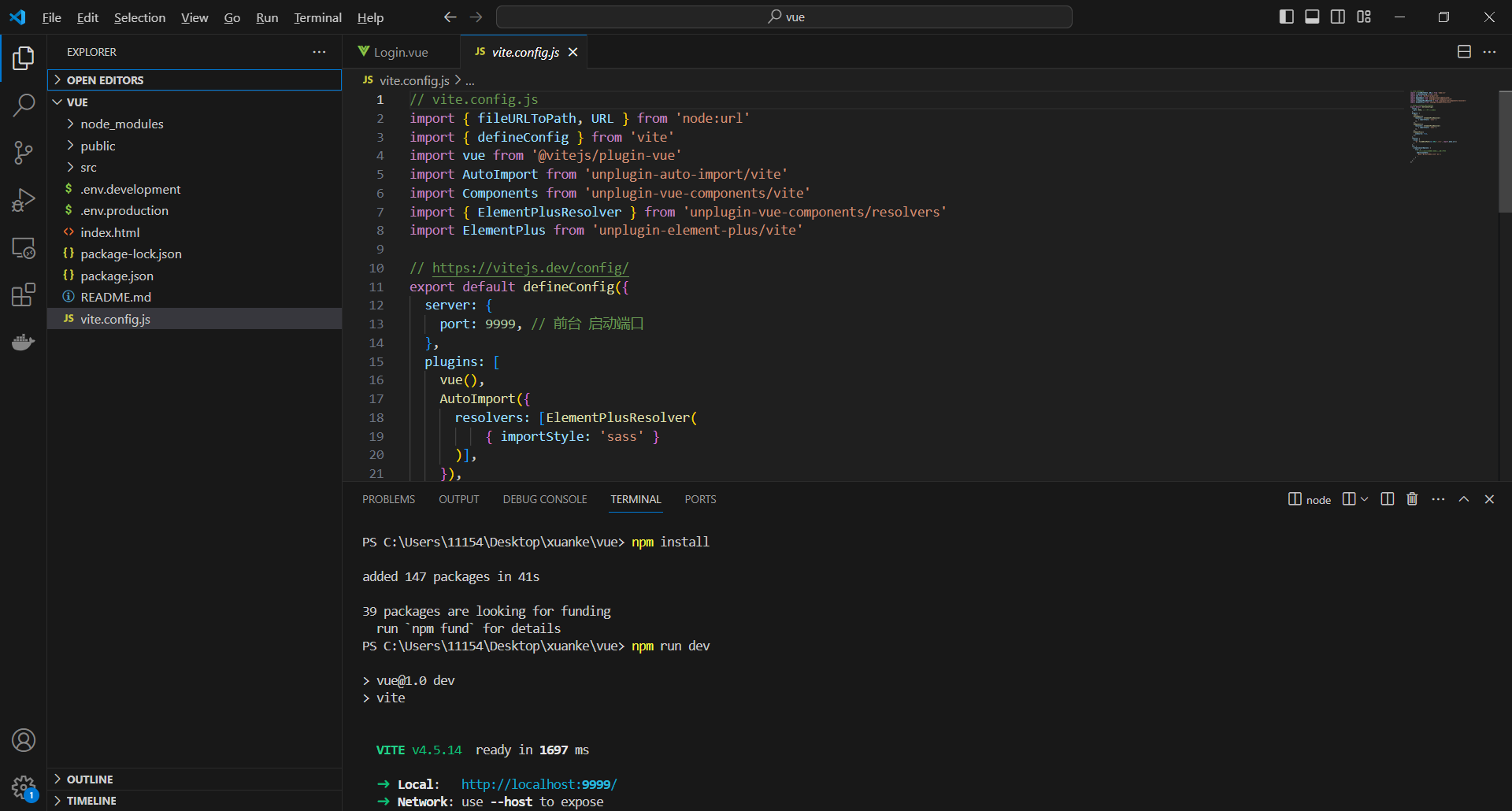Open package.json file

(195, 276)
